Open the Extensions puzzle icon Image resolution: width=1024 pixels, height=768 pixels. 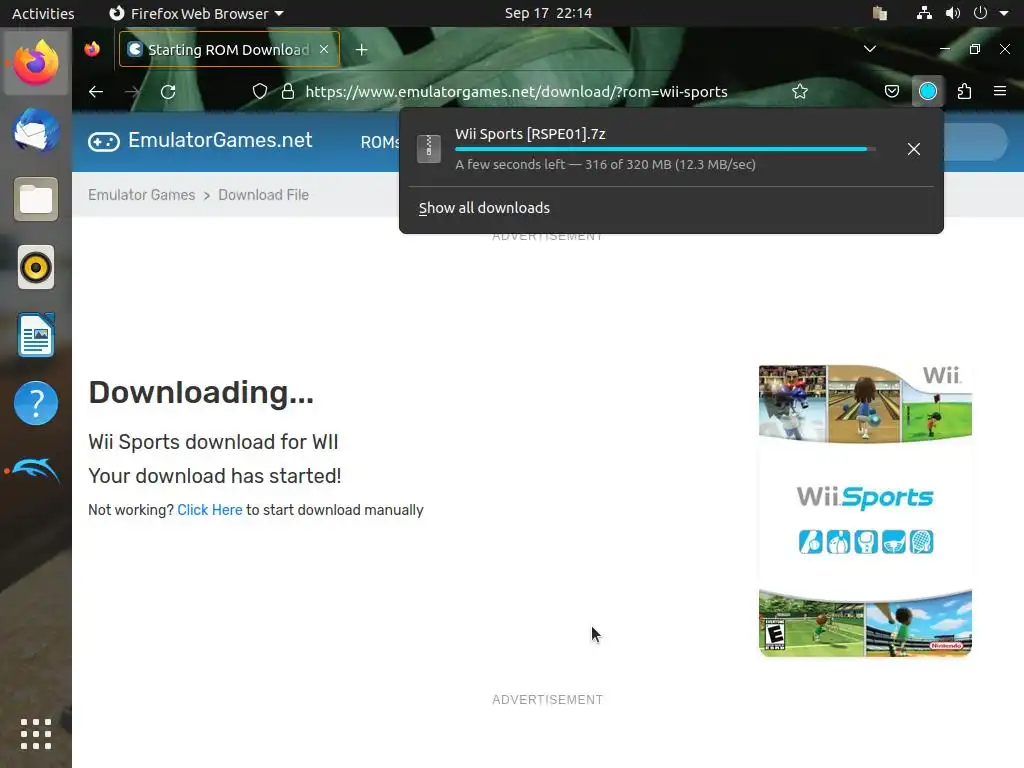(x=964, y=91)
